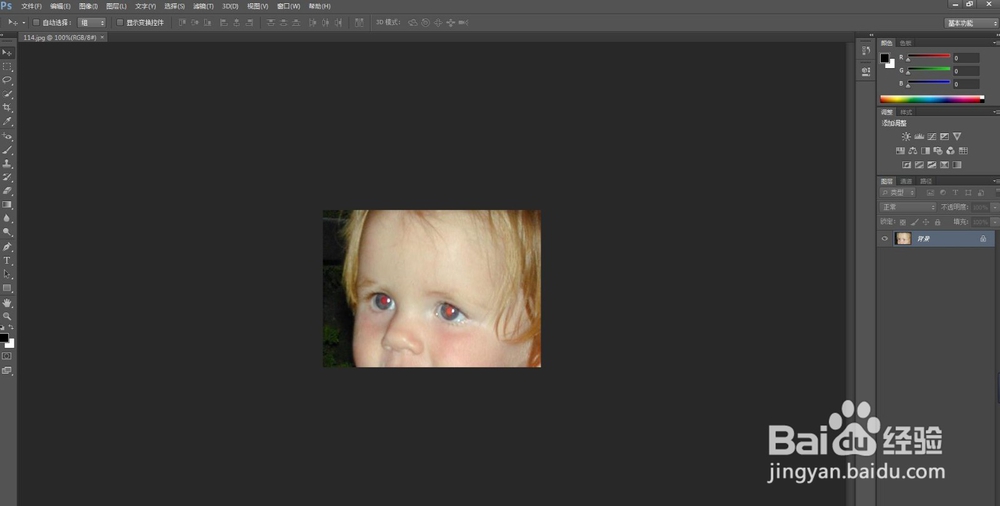Open the 窗口(W) menu

[288, 6]
